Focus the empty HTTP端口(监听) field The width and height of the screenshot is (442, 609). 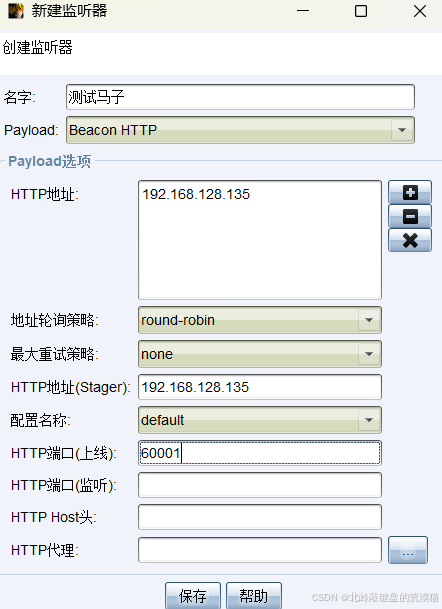260,485
